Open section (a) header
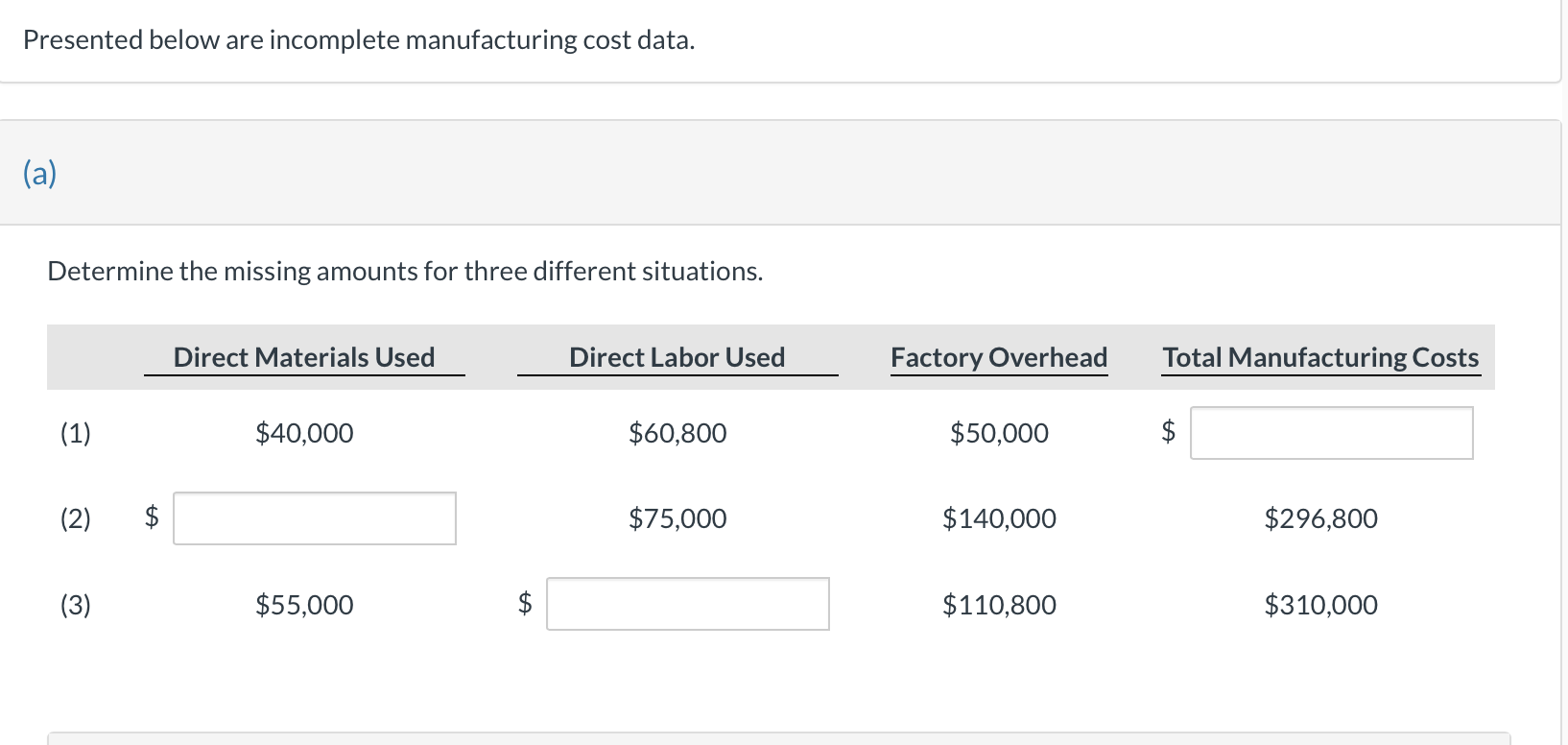The height and width of the screenshot is (745, 1568). (38, 173)
